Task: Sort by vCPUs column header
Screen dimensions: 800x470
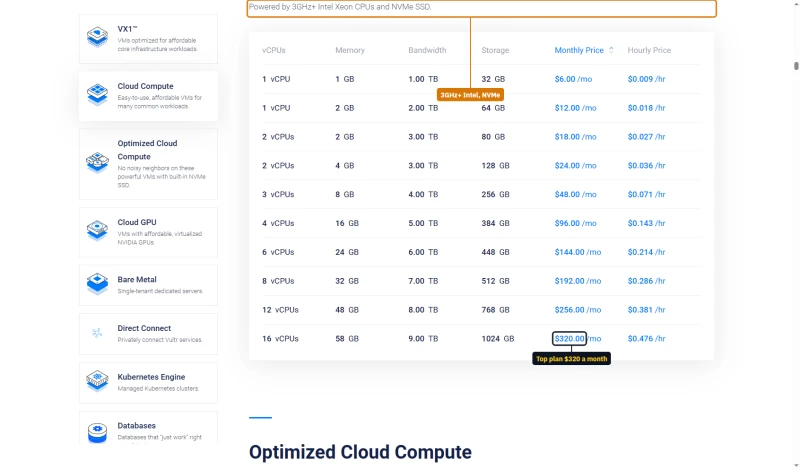Action: click(x=274, y=50)
